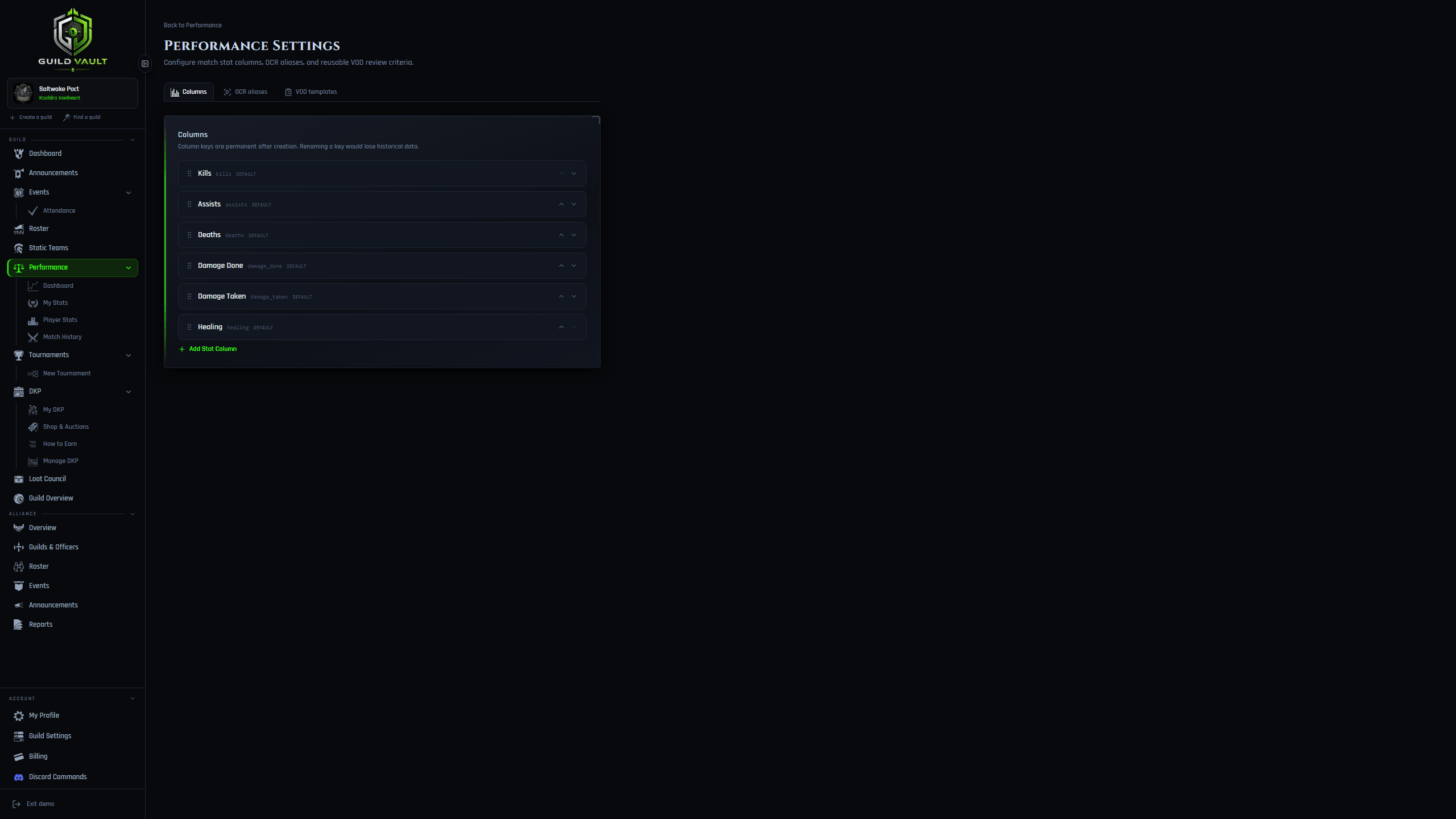Image resolution: width=1456 pixels, height=819 pixels.
Task: Open the My Stats icon
Action: point(33,303)
